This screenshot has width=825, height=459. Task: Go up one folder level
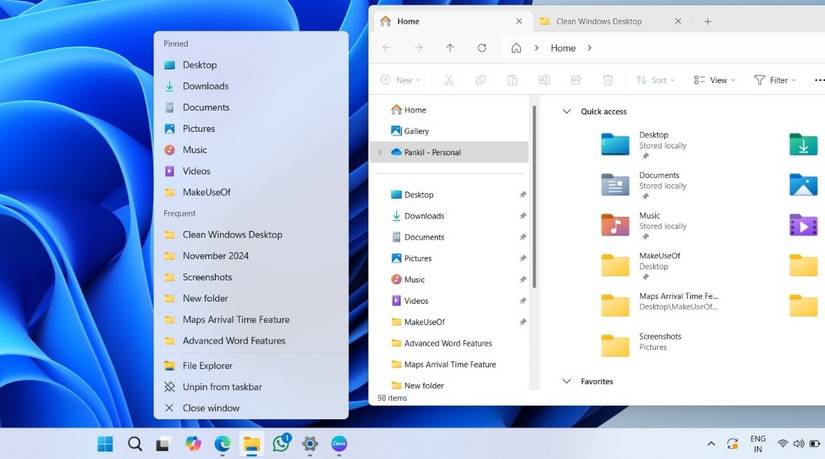point(450,48)
